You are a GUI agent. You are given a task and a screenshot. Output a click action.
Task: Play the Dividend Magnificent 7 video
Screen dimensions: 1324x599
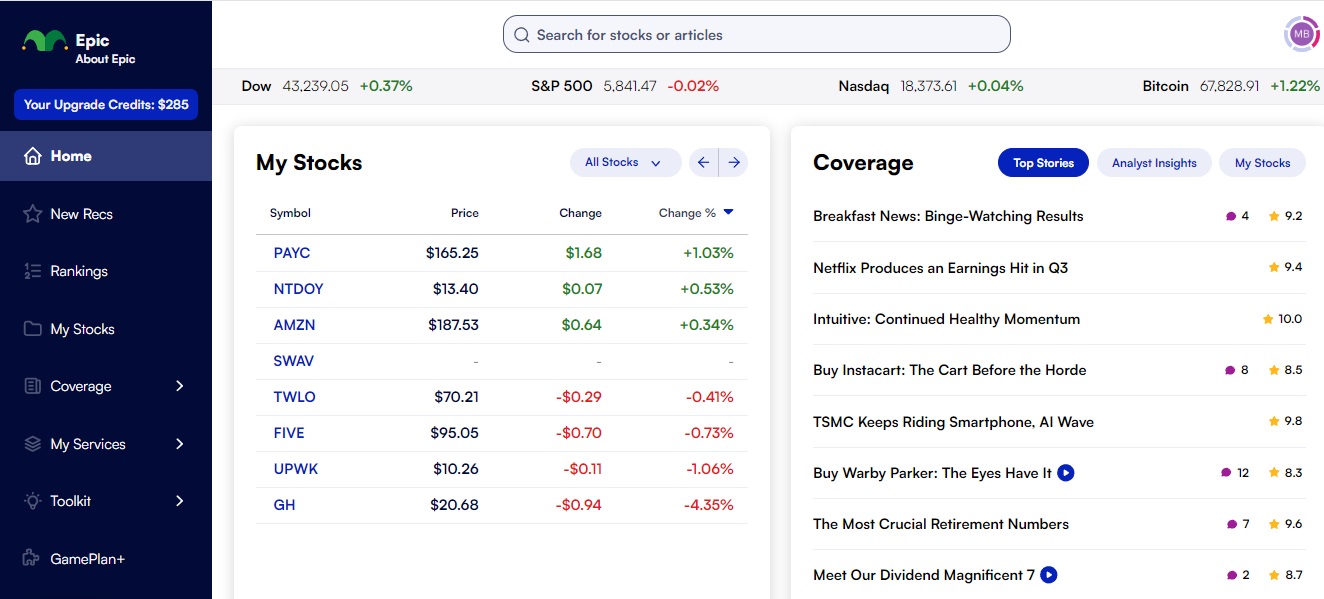1048,575
